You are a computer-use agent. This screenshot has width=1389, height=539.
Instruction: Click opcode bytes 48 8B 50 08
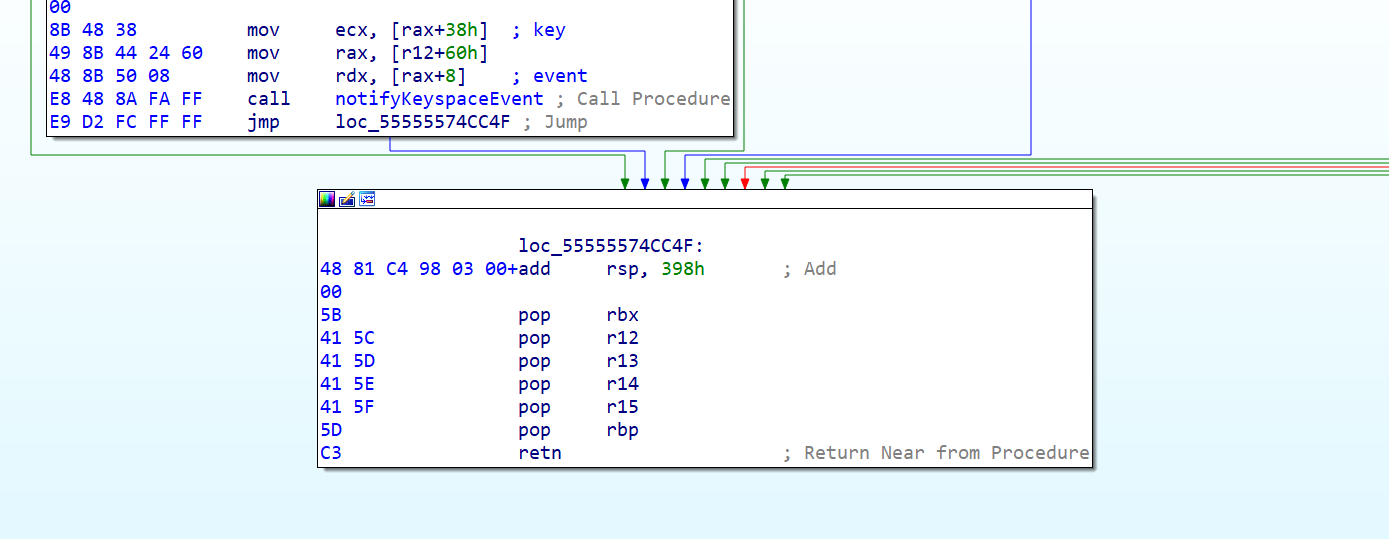click(x=110, y=76)
